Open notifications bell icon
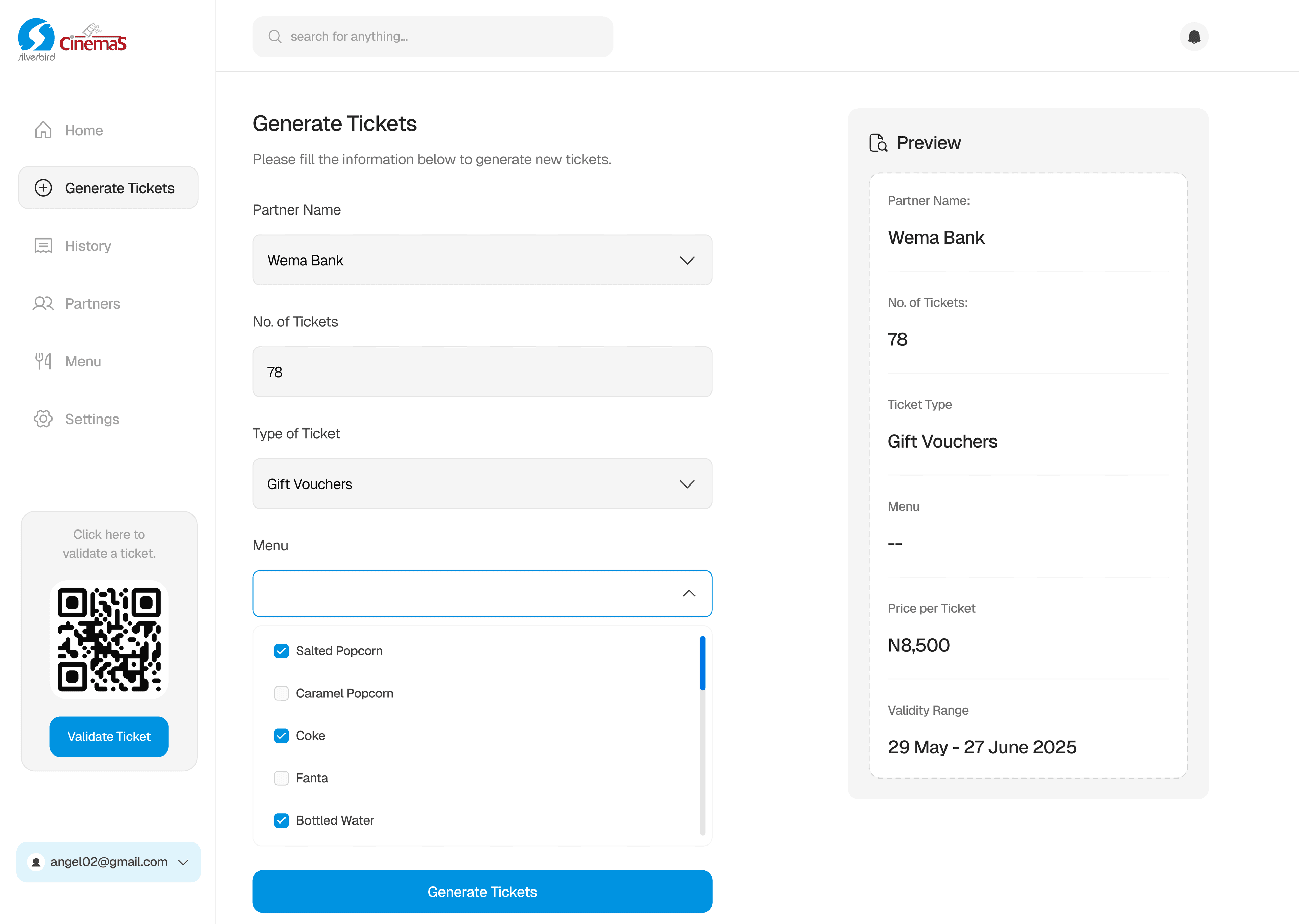This screenshot has height=924, width=1299. [1194, 37]
